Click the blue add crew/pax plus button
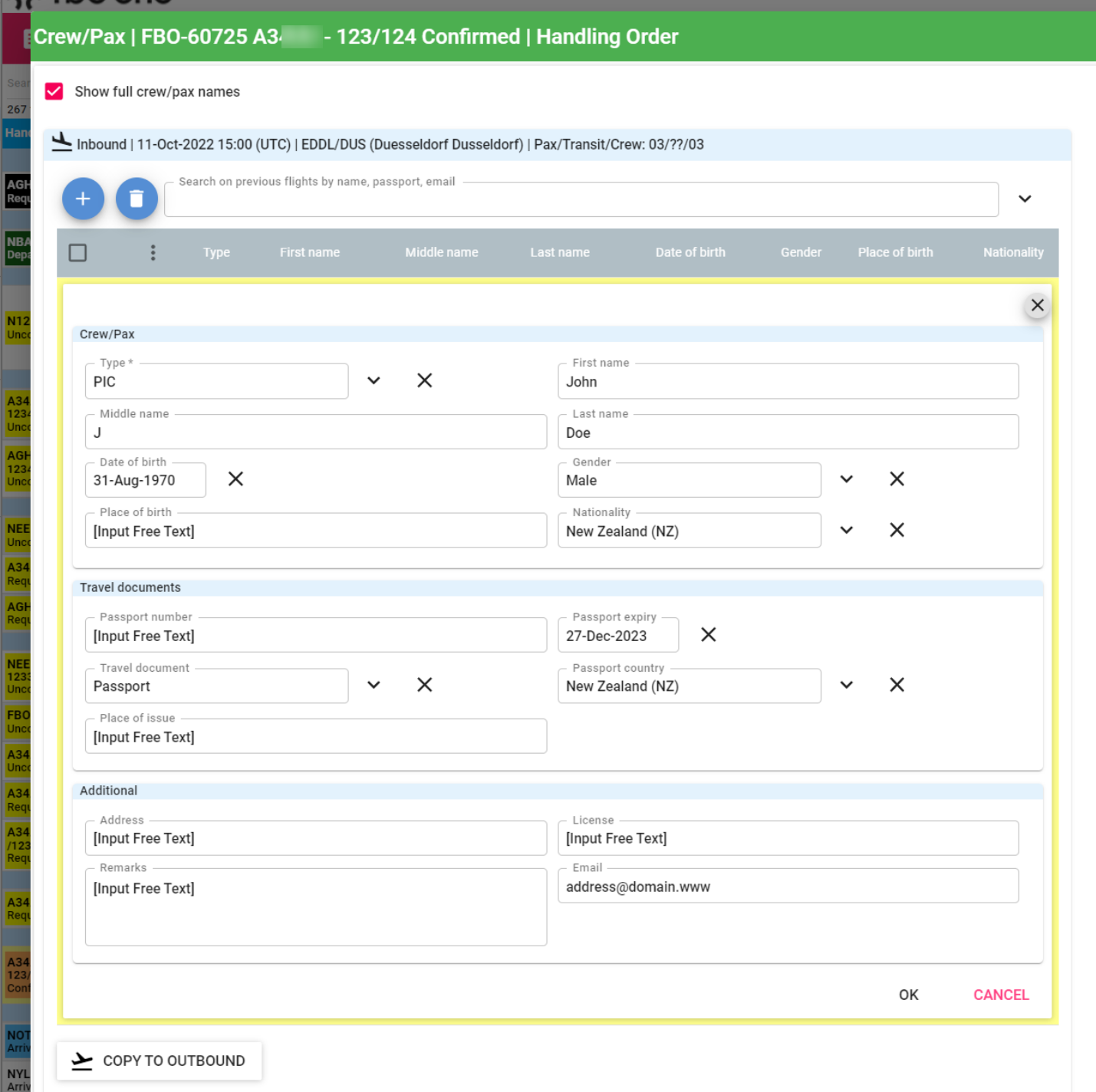 (83, 199)
